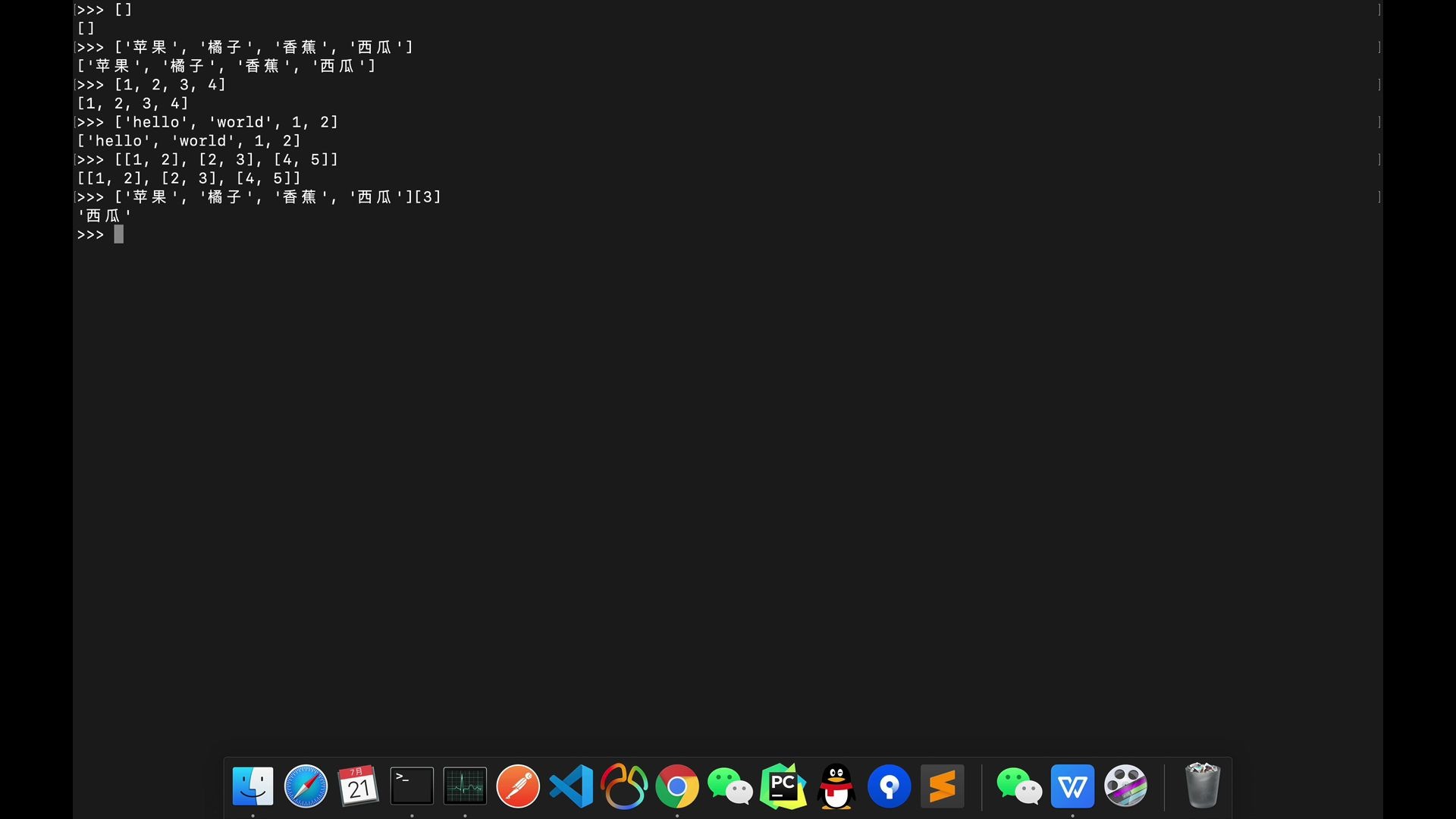1456x819 pixels.
Task: Launch PyCharm PC icon
Action: pyautogui.click(x=783, y=786)
